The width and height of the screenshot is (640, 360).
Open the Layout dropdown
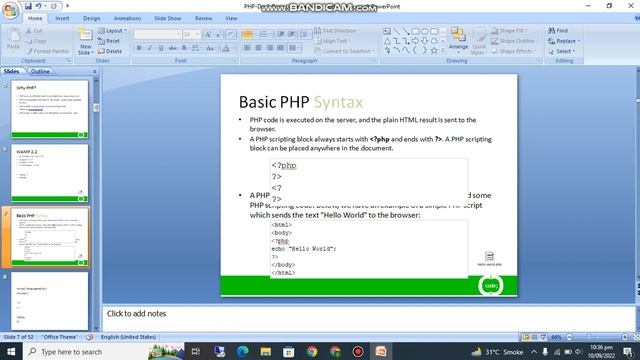(112, 31)
